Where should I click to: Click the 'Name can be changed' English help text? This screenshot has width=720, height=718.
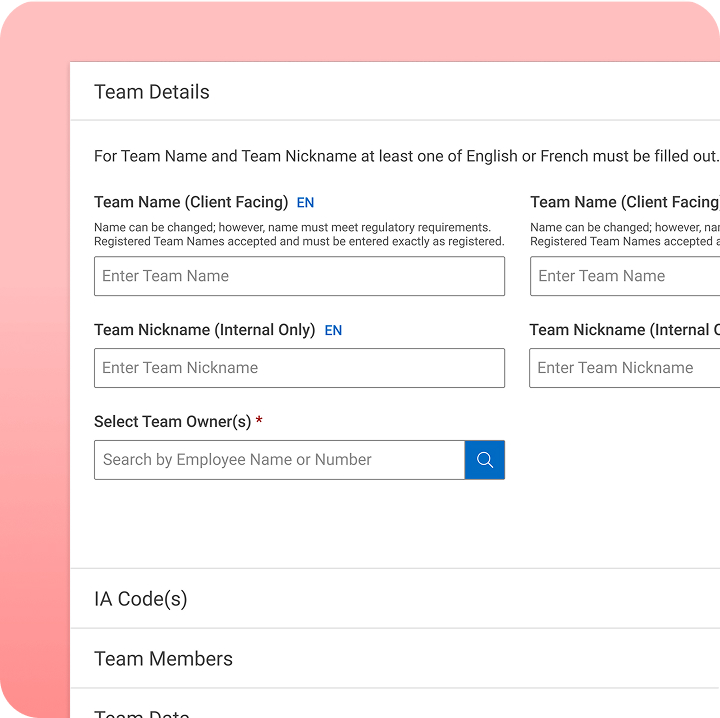coord(299,234)
